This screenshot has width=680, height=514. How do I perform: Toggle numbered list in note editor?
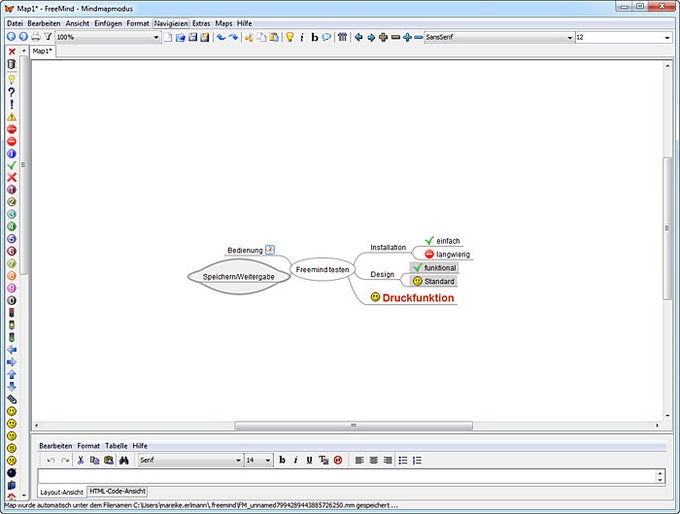pyautogui.click(x=417, y=460)
